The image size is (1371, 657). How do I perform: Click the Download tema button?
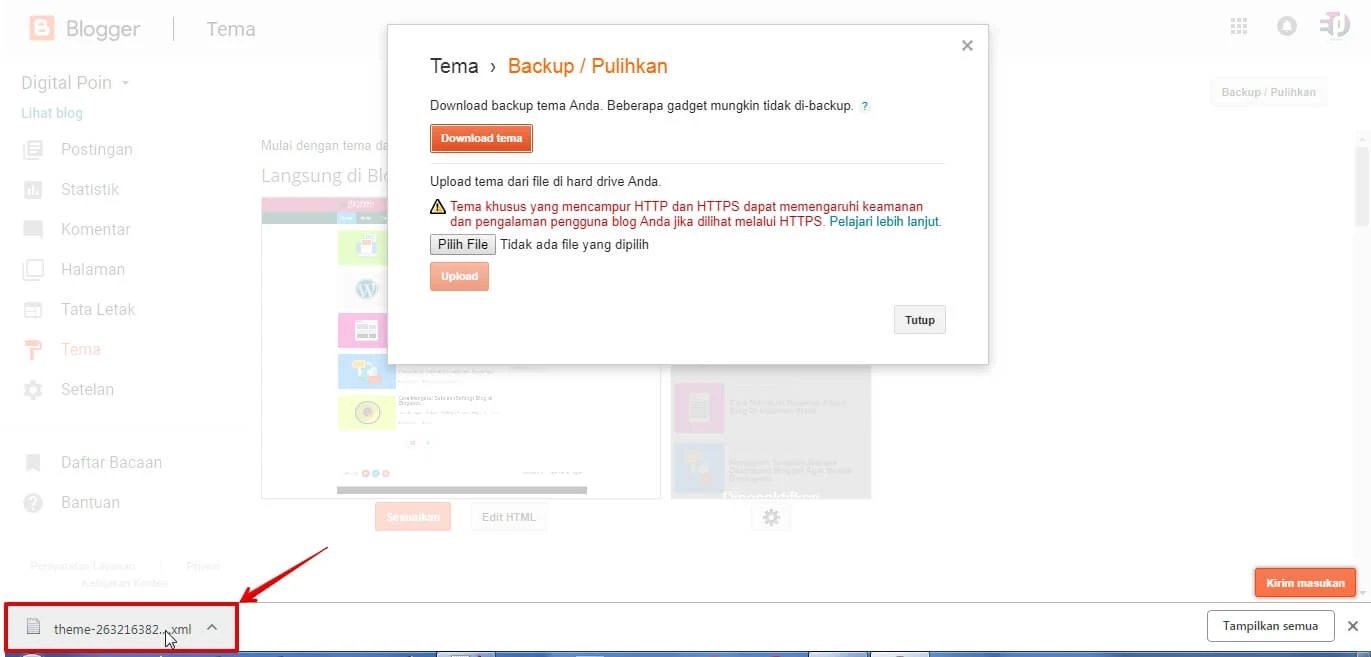481,138
